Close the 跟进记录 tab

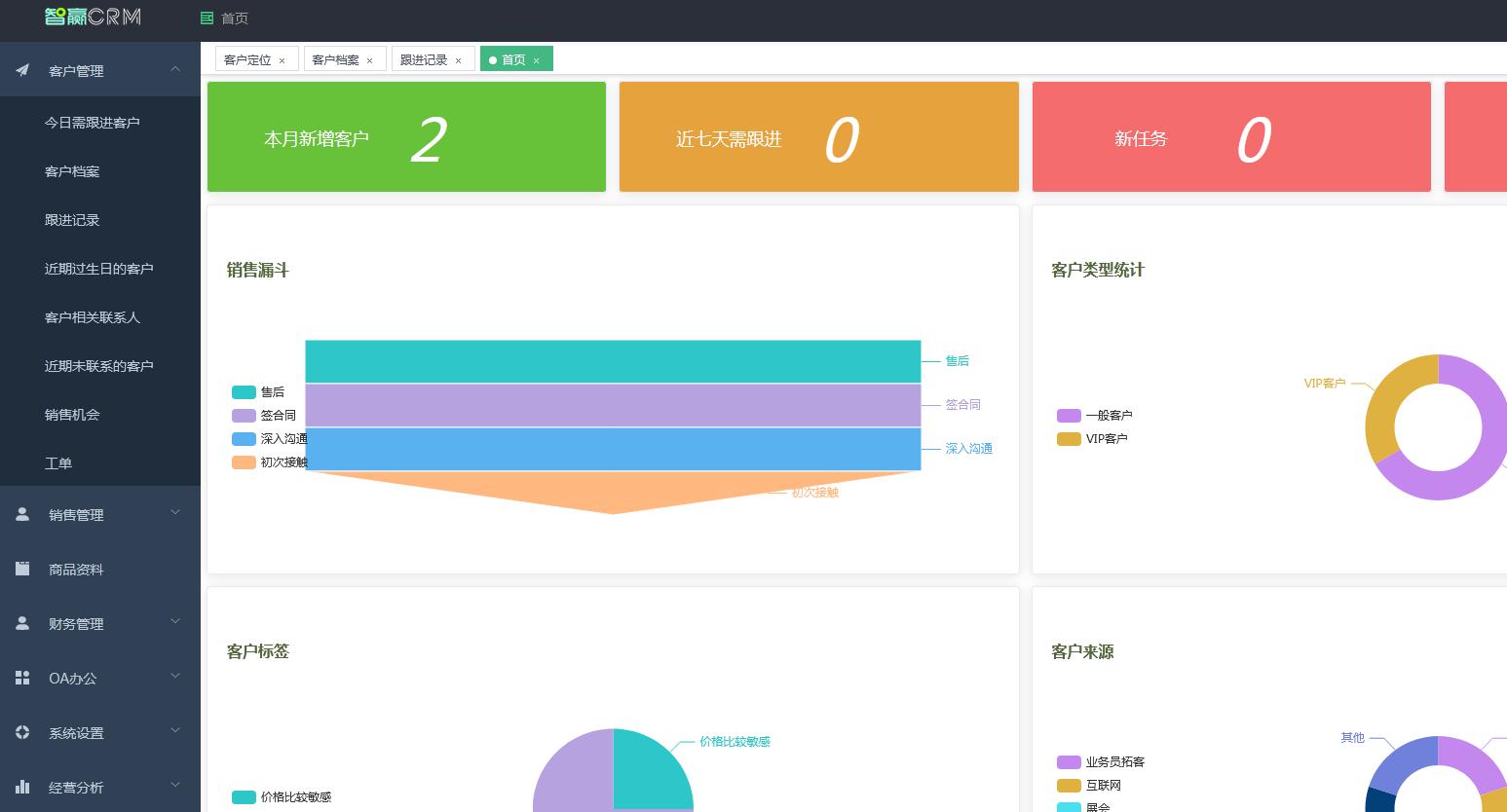pos(459,60)
